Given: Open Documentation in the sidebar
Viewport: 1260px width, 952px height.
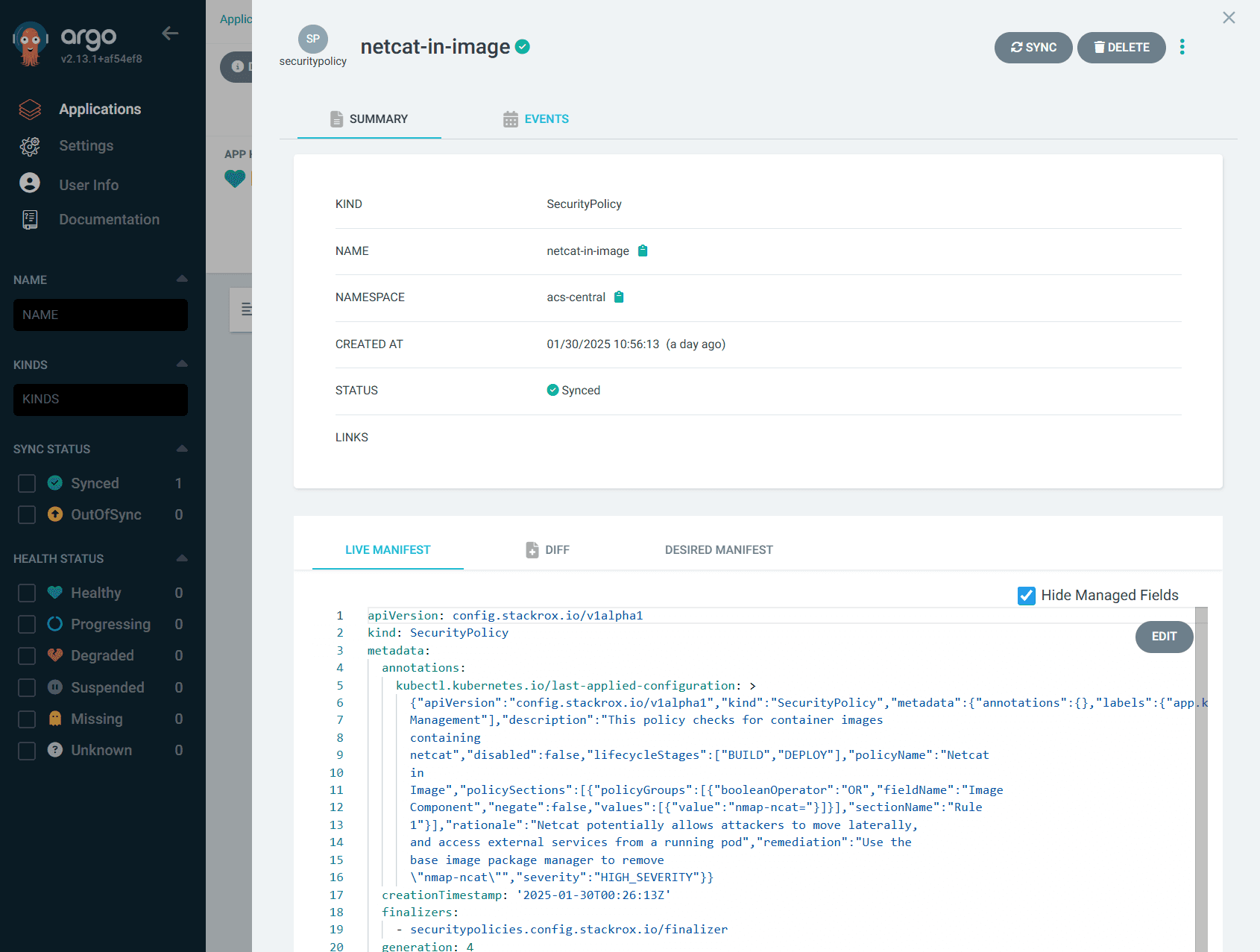Looking at the screenshot, I should coord(109,220).
